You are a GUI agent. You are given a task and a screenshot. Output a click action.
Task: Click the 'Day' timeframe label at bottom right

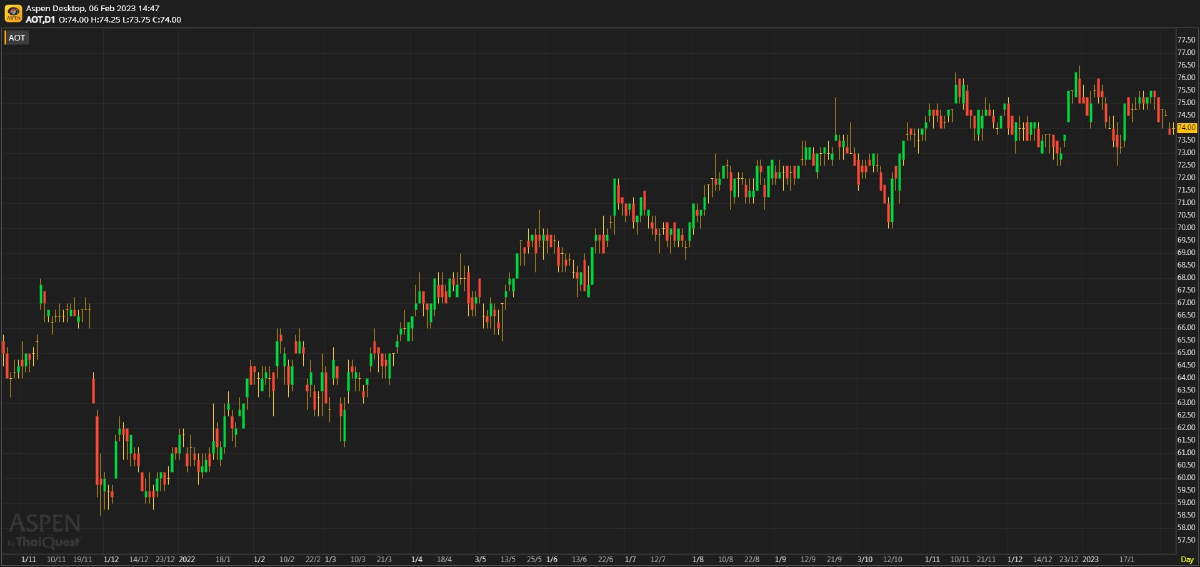coord(1186,559)
